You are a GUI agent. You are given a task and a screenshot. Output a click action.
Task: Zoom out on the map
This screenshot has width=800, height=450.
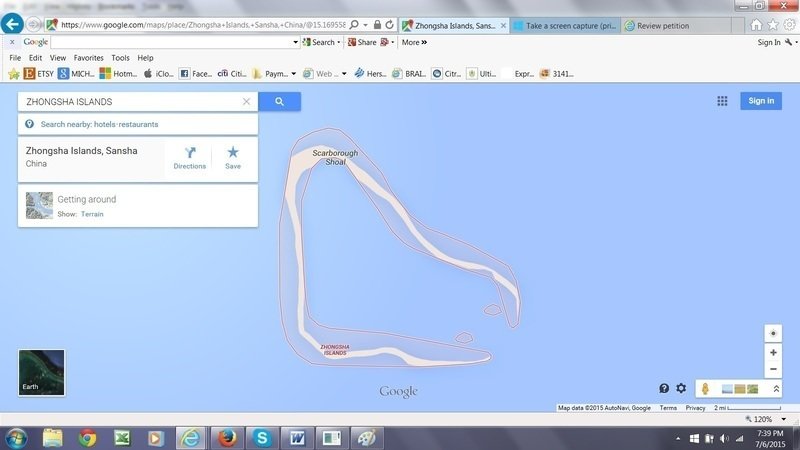click(773, 369)
